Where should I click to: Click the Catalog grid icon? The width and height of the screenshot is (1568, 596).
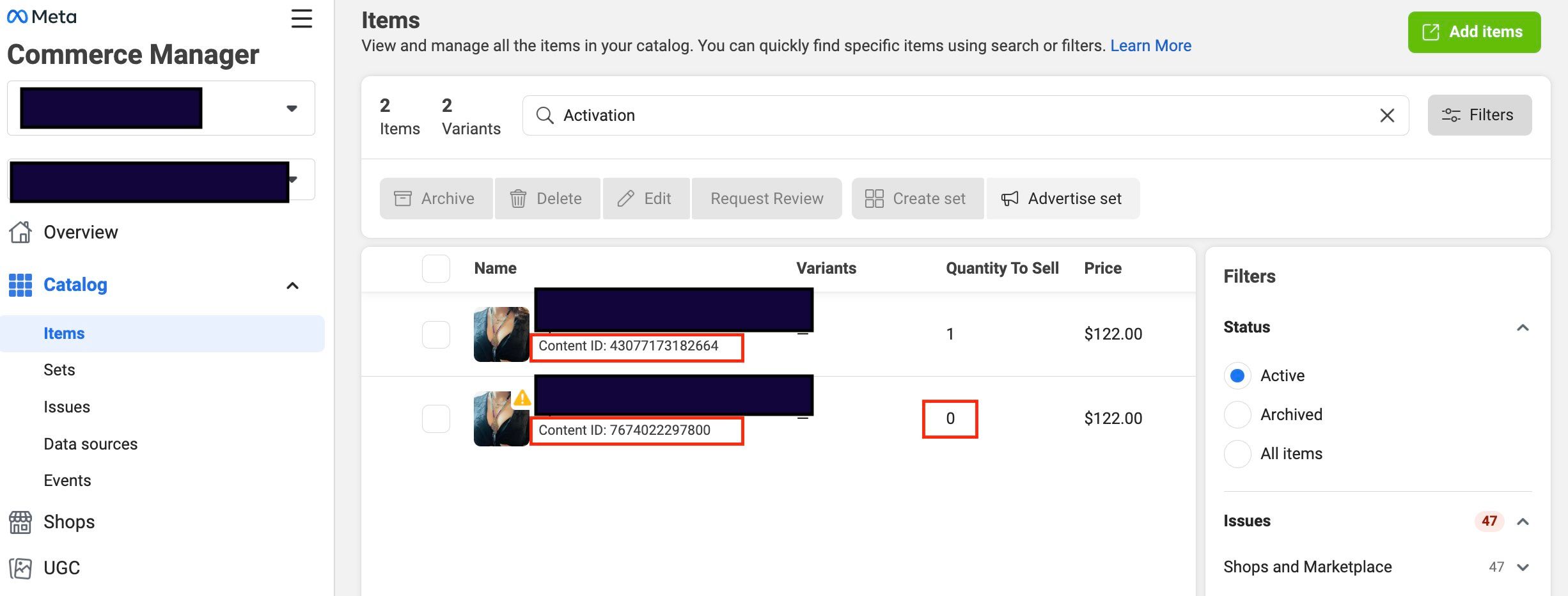point(20,285)
